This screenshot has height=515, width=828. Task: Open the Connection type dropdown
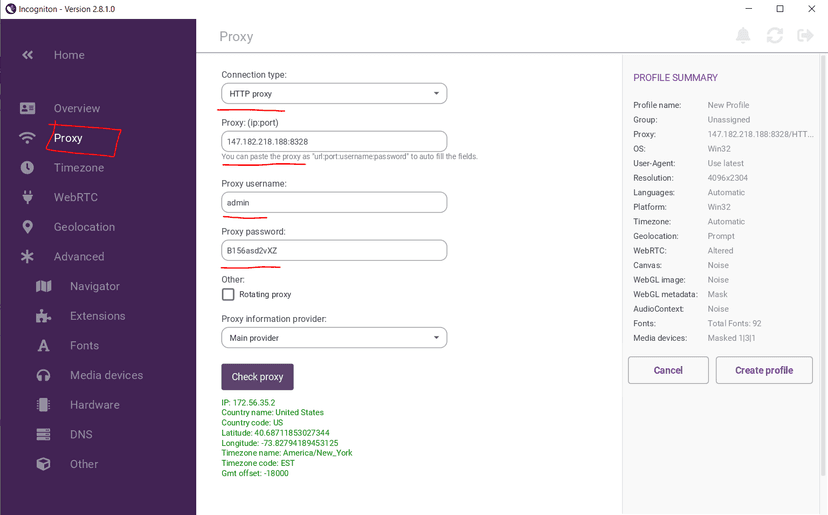tap(334, 94)
